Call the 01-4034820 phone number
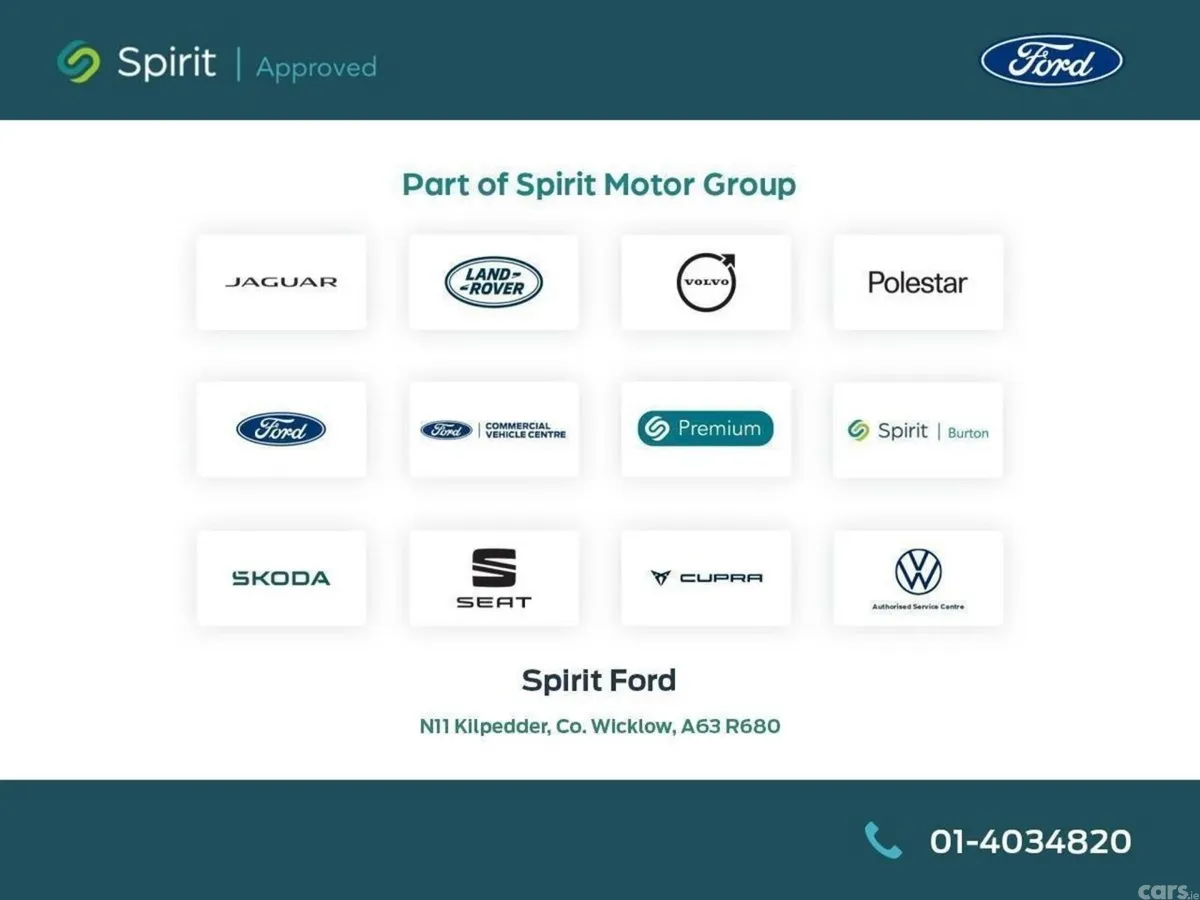Image resolution: width=1200 pixels, height=900 pixels. coord(1031,841)
